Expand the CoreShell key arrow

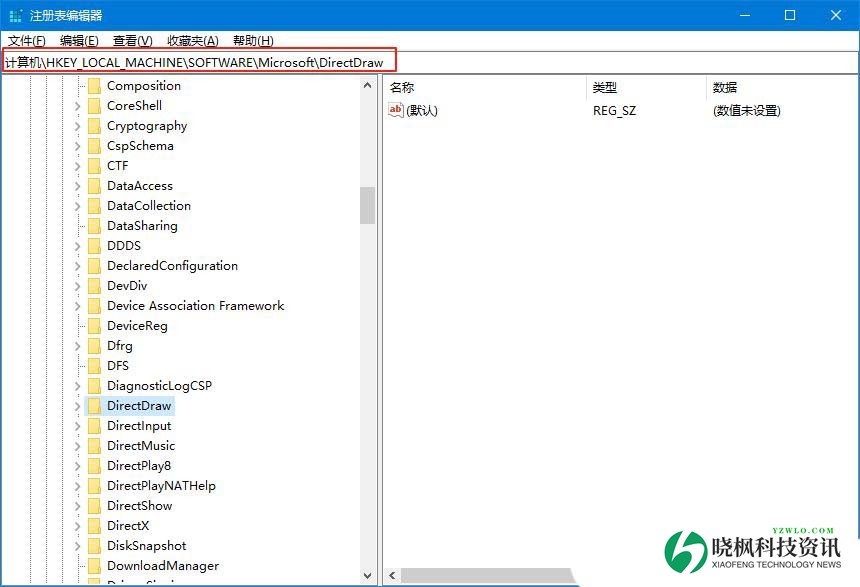(78, 106)
